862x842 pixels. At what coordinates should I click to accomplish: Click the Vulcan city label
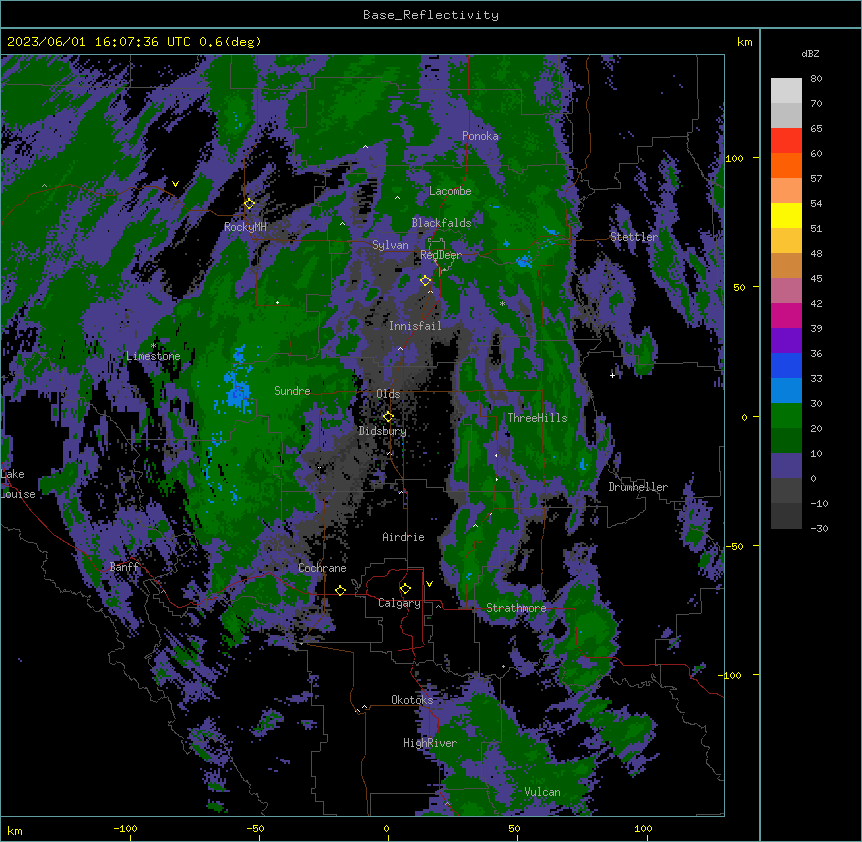pos(542,792)
